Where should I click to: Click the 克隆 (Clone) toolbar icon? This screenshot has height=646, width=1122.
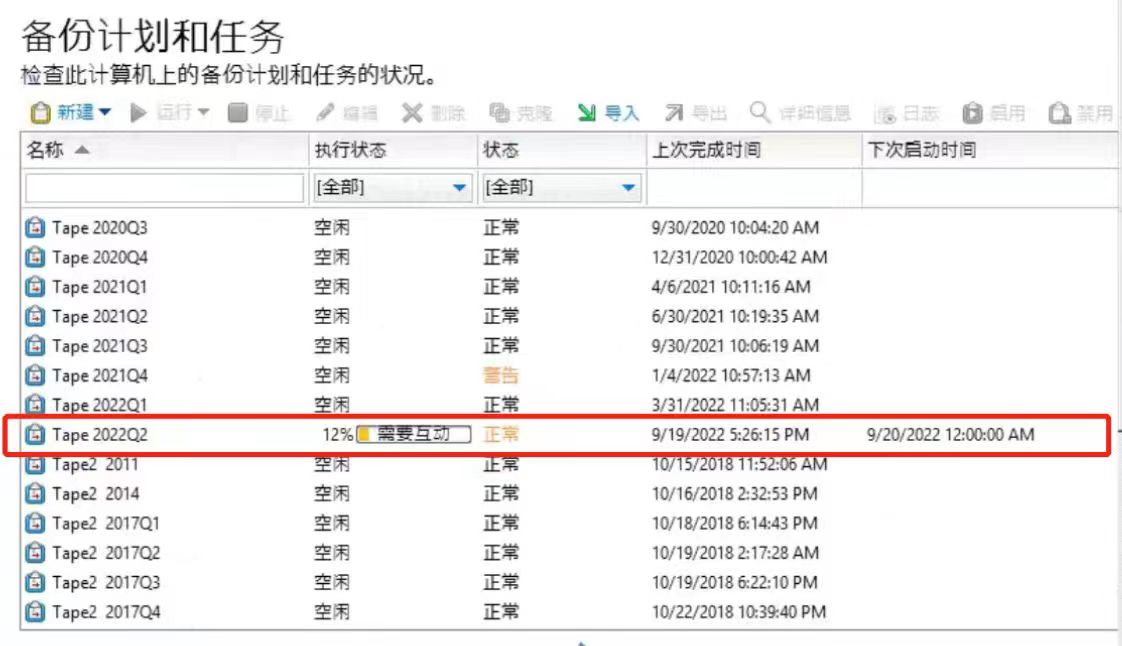pos(499,113)
